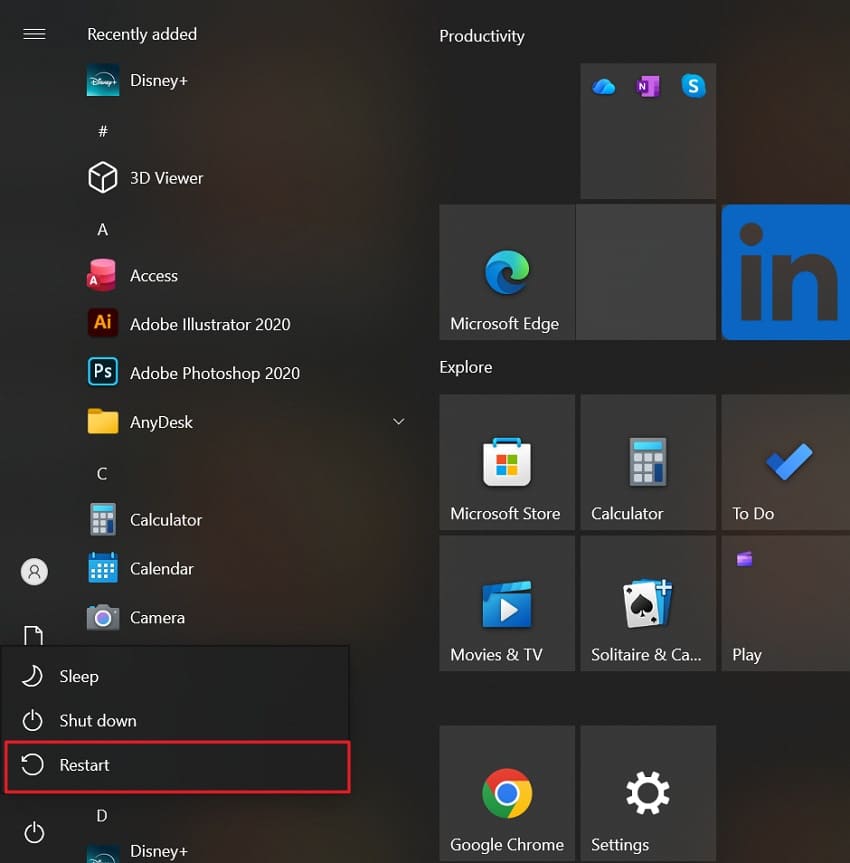Jump to letter # section header
Viewport: 850px width, 863px height.
pyautogui.click(x=102, y=131)
